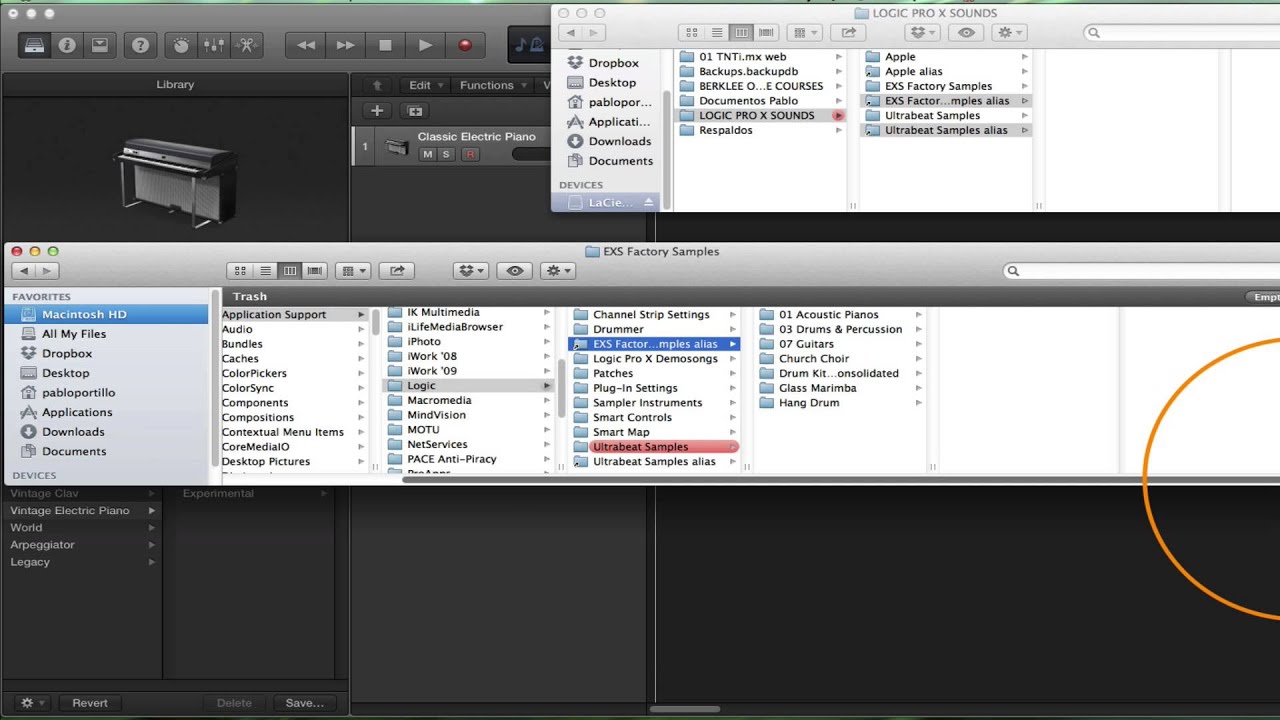Screen dimensions: 1280x720
Task: Open Smart Controls knob icon
Action: point(181,45)
